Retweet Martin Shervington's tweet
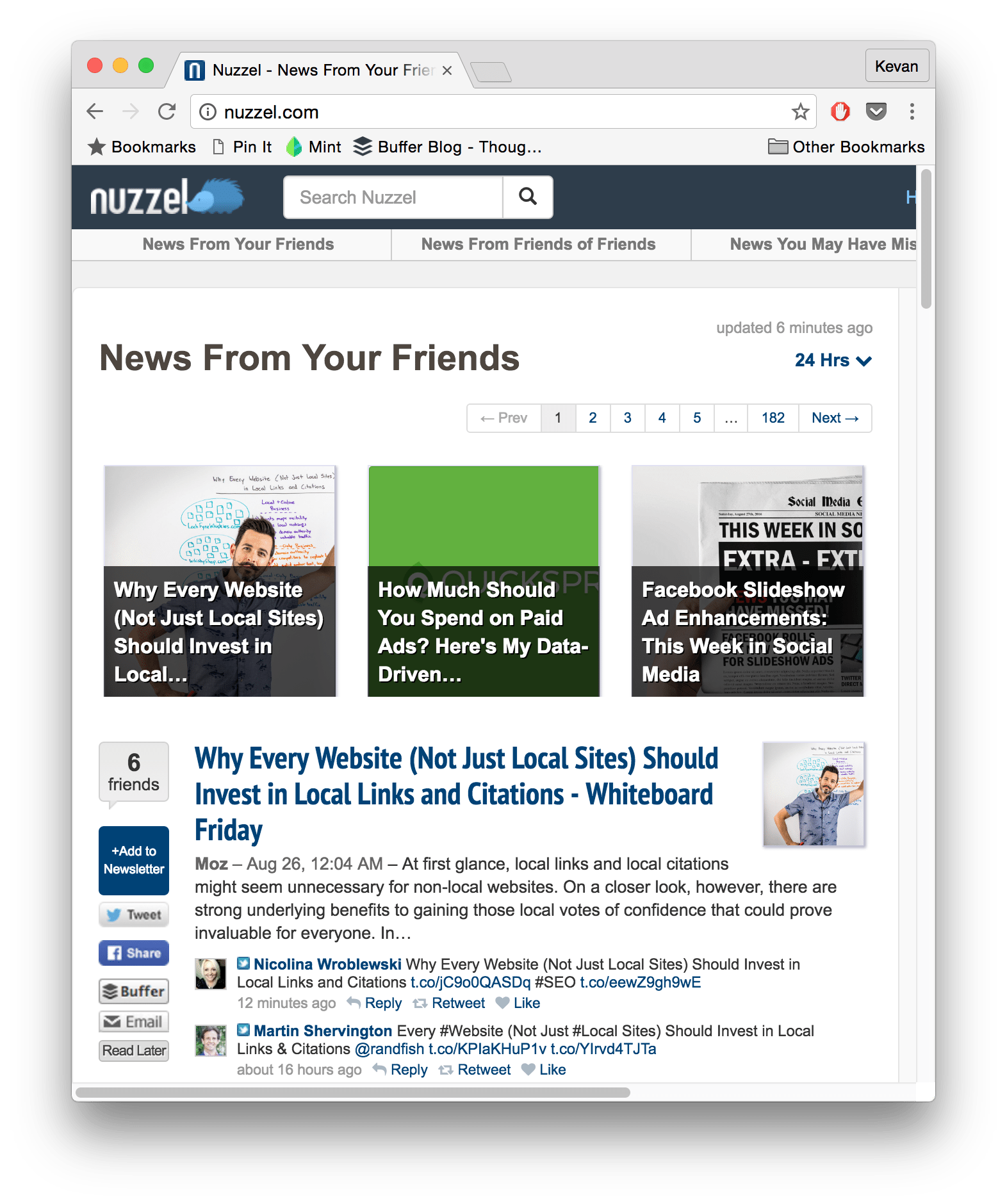Image resolution: width=1007 pixels, height=1204 pixels. pos(475,1070)
